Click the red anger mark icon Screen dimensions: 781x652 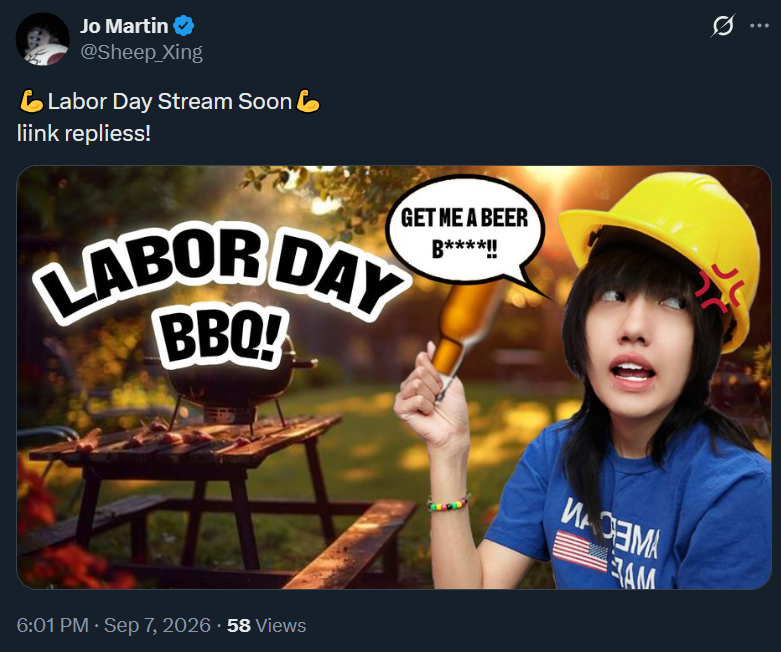click(720, 287)
